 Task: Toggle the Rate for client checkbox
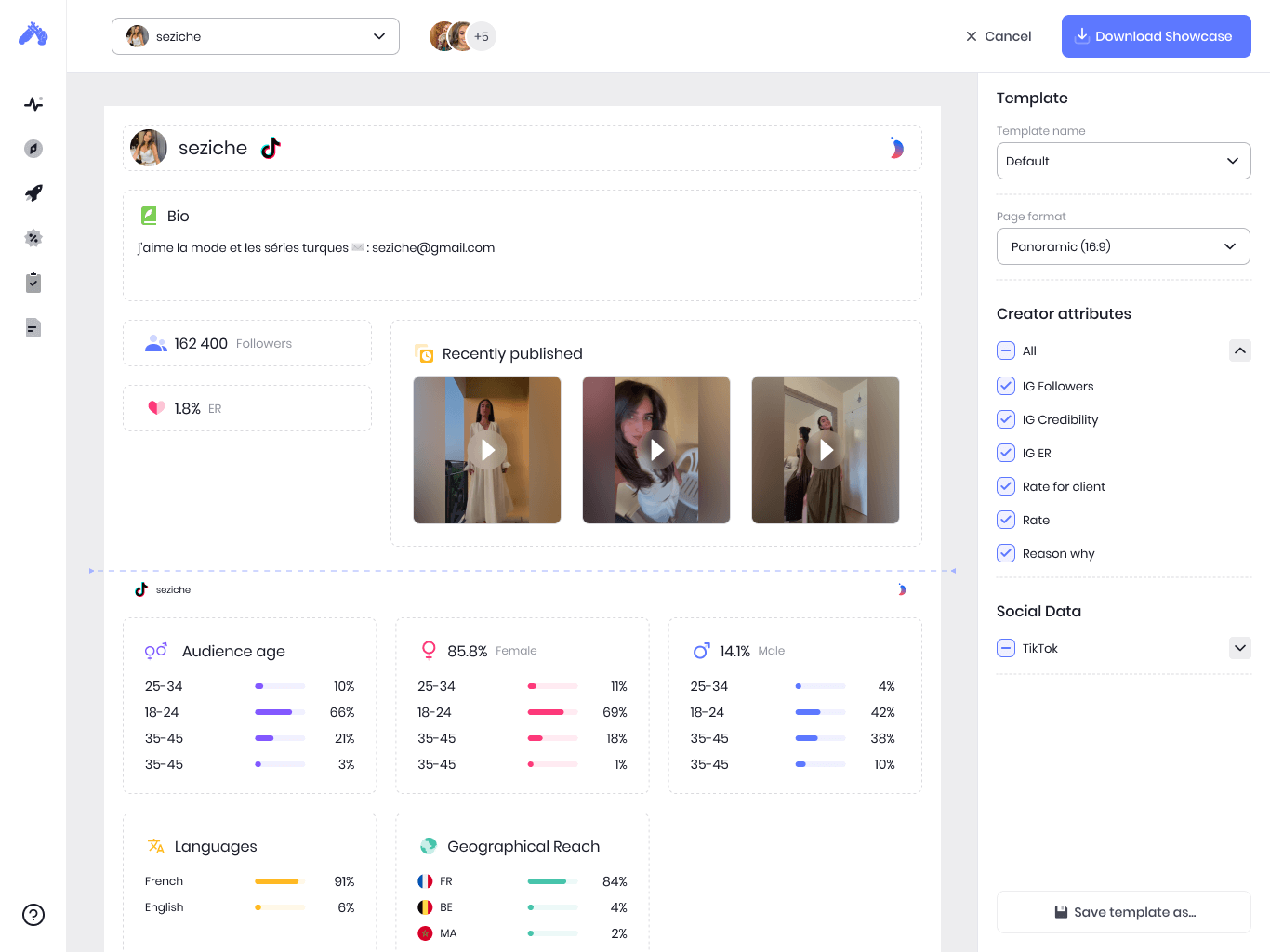point(1006,486)
